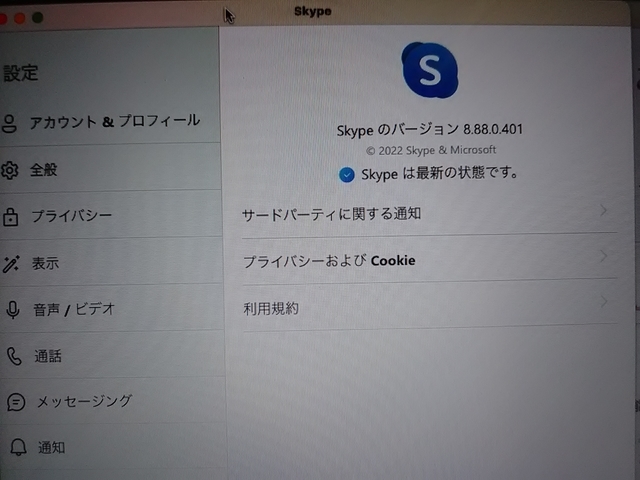Click the bell icon beside 通知

(x=18, y=447)
